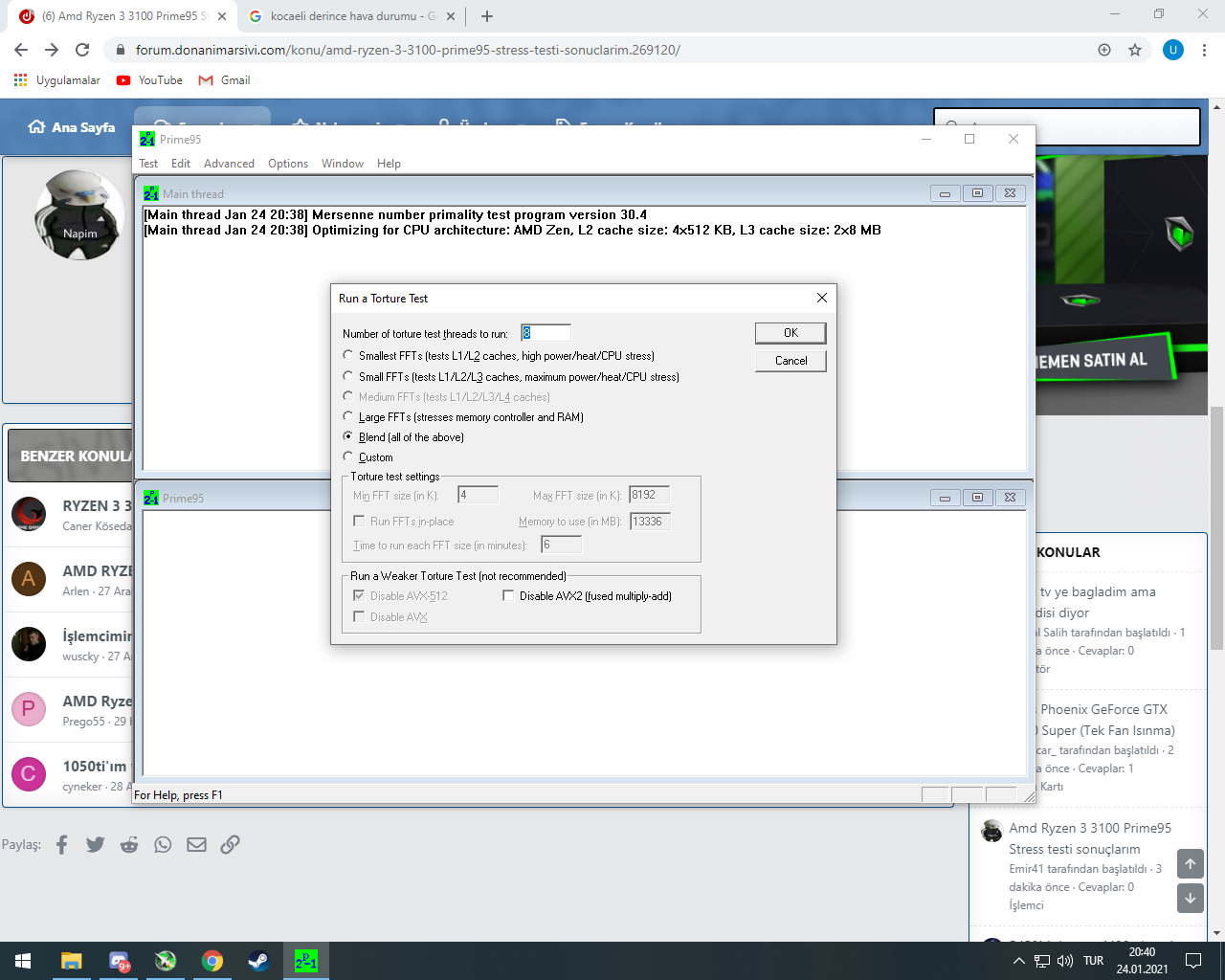The width and height of the screenshot is (1225, 980).
Task: Bookmark this page with the star icon
Action: click(x=1135, y=50)
